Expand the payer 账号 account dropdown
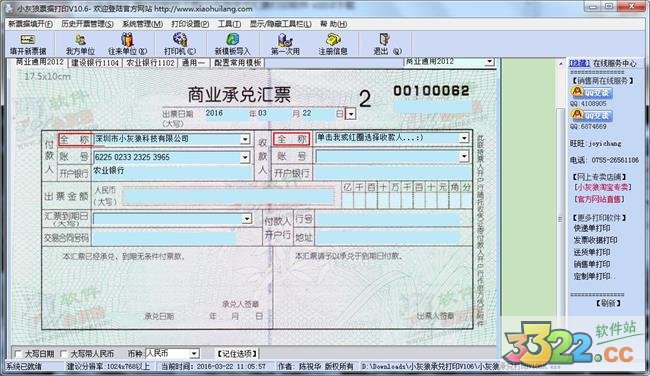Screen dimensions: 650x376 coord(245,157)
